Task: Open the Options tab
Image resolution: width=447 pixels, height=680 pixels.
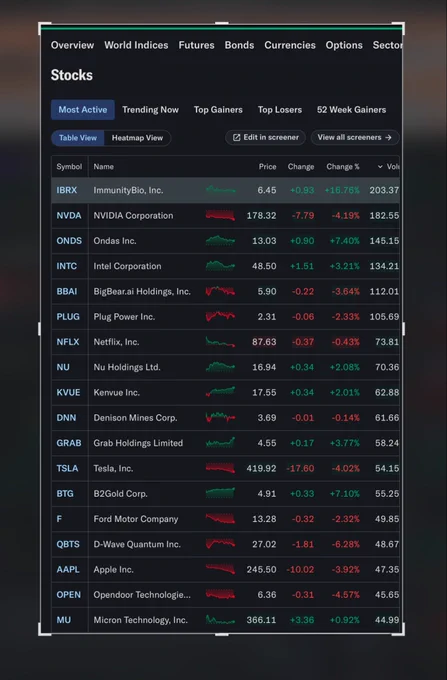Action: [344, 45]
